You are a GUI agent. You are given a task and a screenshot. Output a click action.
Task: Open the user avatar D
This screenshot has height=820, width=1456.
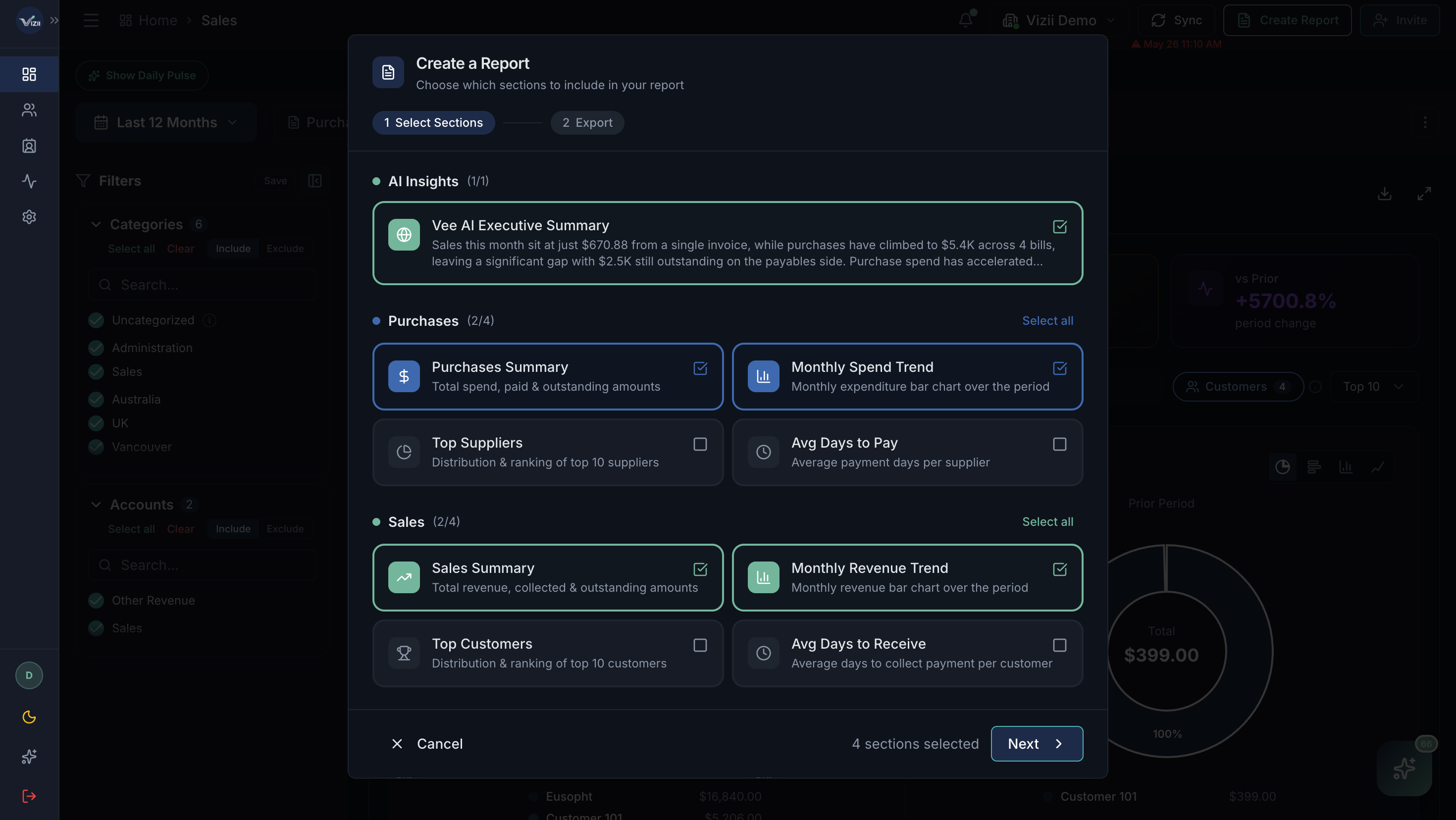click(x=29, y=675)
